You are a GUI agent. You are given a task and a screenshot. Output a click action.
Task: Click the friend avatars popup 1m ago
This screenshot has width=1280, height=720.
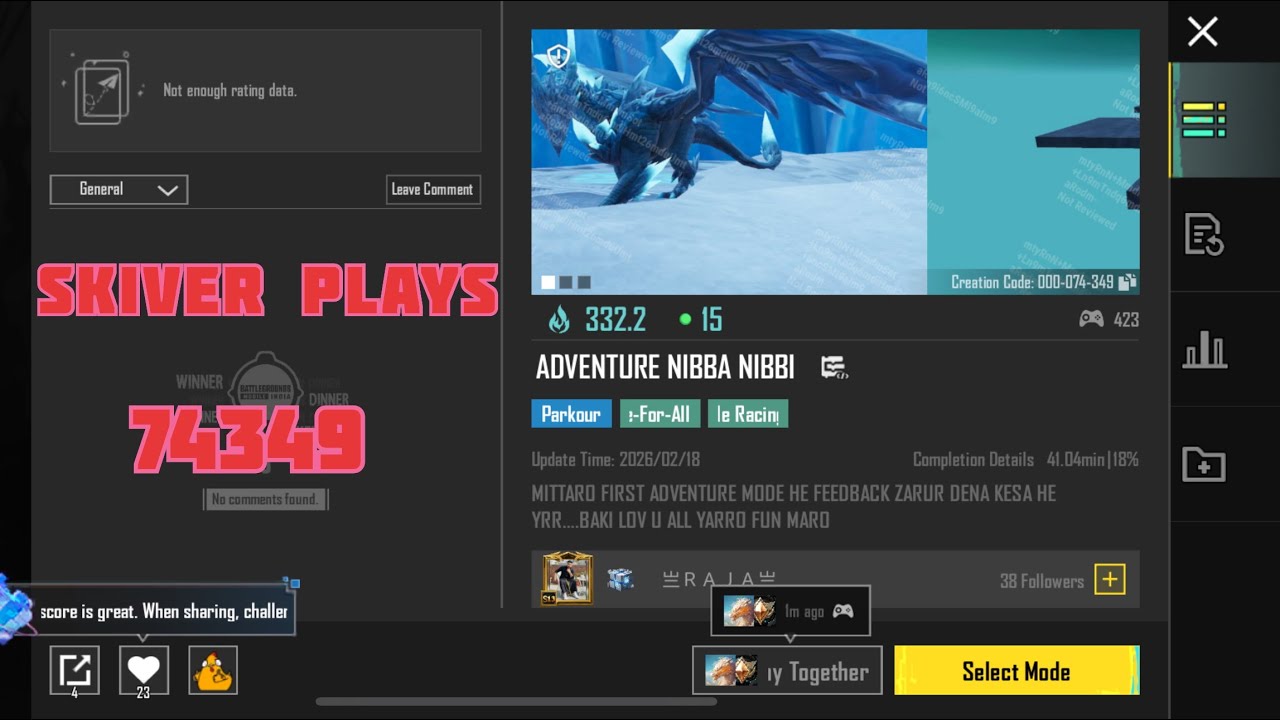click(x=790, y=611)
